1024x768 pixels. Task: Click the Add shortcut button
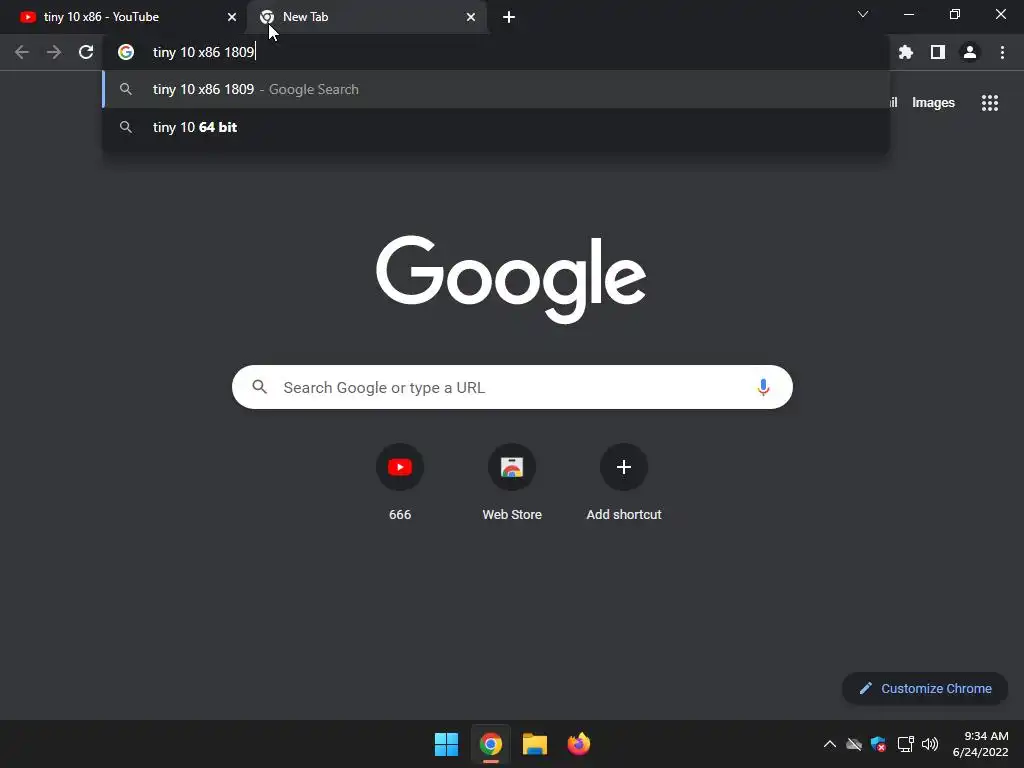pyautogui.click(x=624, y=483)
